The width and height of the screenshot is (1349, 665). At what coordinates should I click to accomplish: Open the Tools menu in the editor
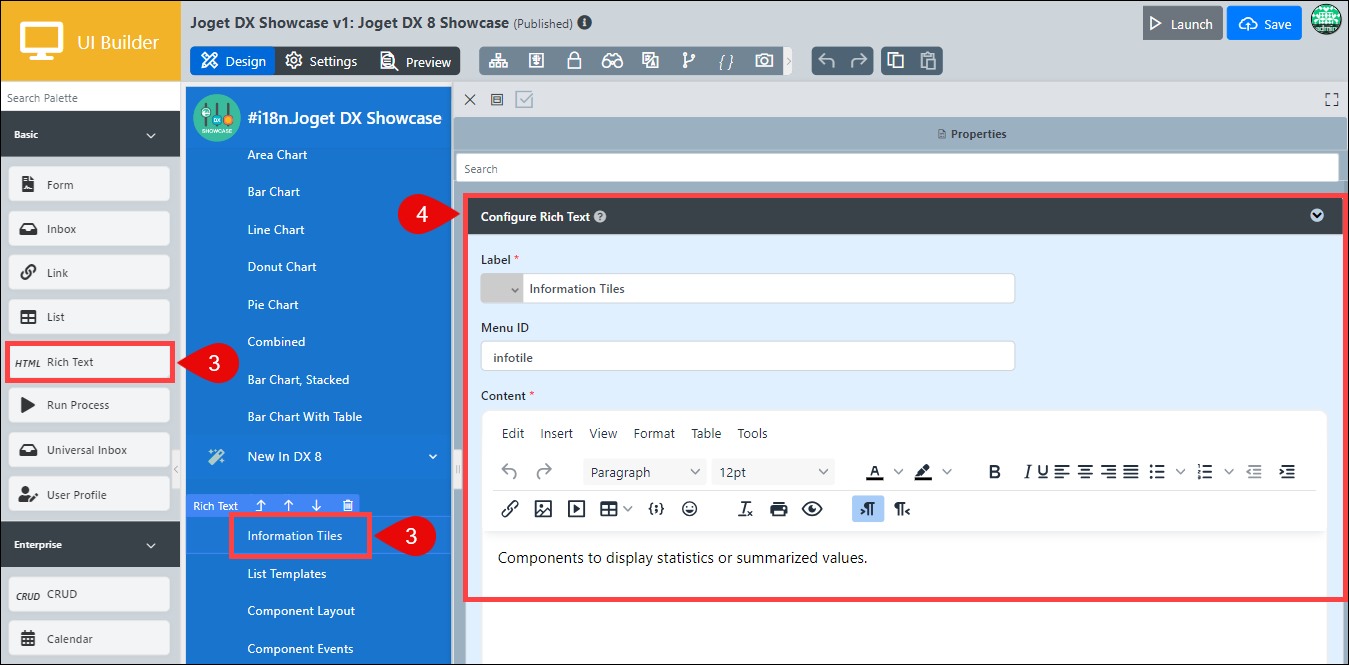point(752,433)
